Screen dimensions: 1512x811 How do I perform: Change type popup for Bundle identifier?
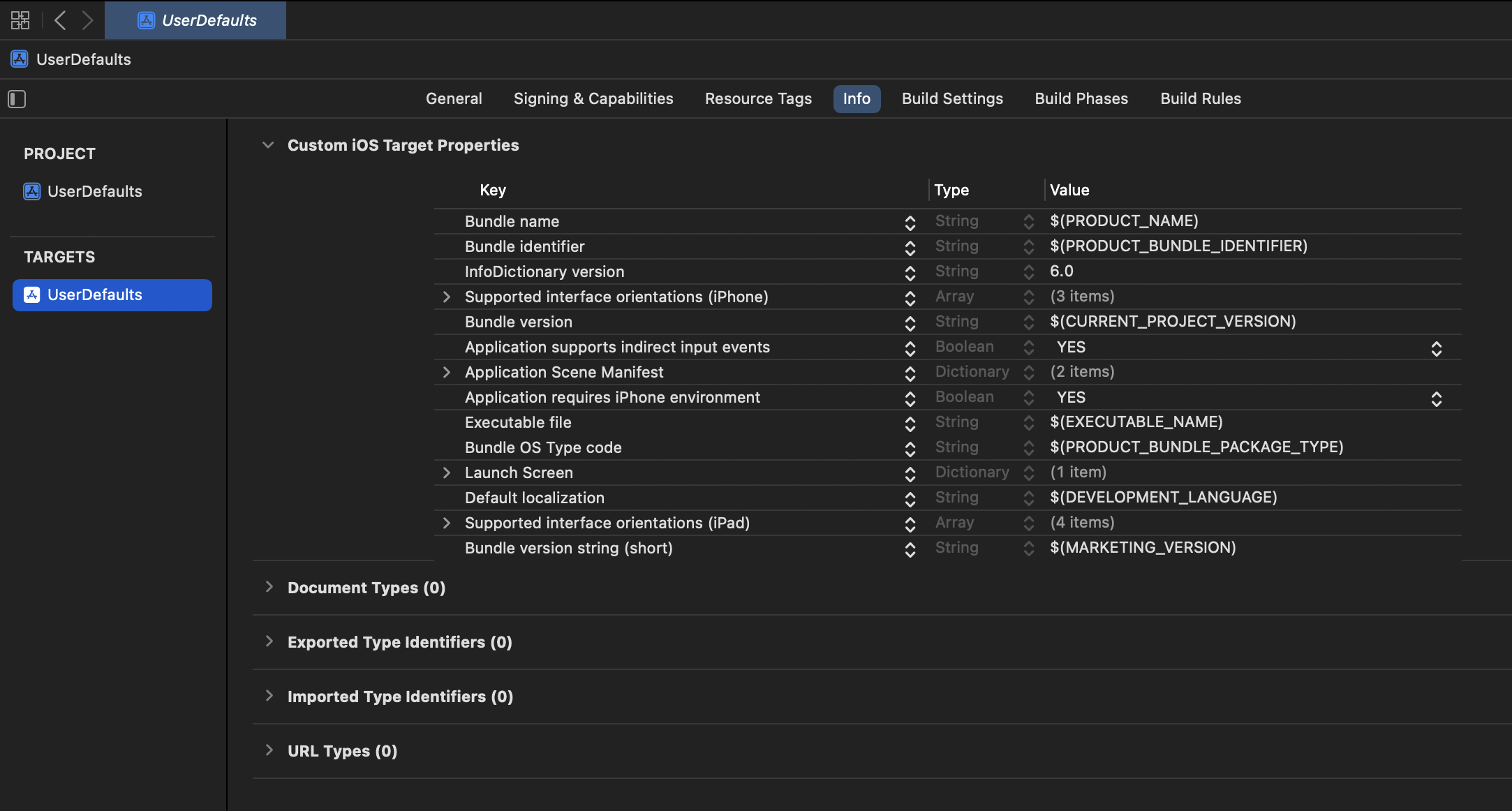[x=1028, y=247]
